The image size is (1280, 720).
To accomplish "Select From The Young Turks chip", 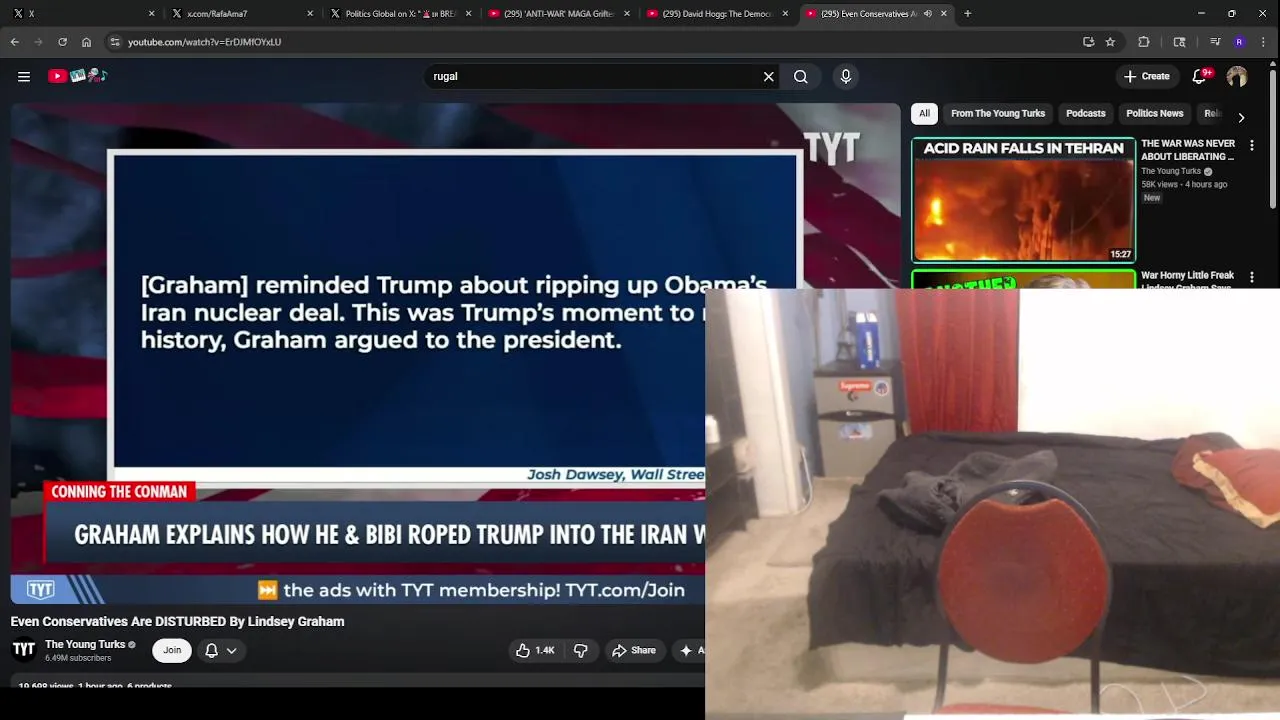I will click(998, 114).
